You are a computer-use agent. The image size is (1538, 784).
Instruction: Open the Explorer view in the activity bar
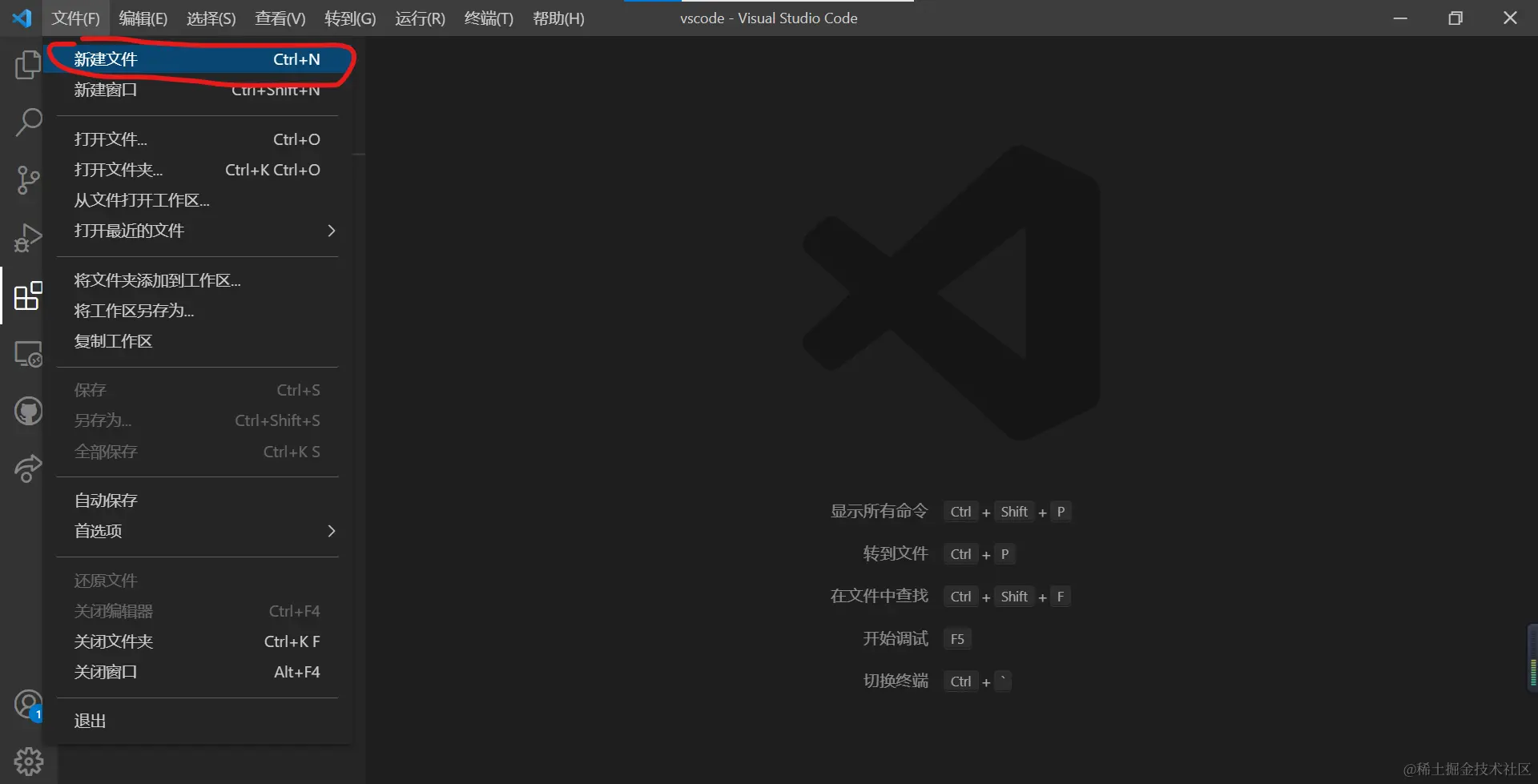tap(28, 65)
